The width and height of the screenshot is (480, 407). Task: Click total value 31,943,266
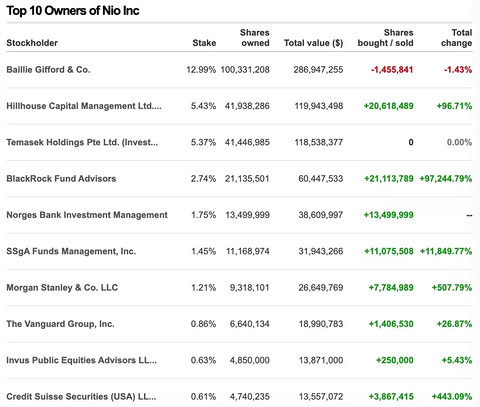coord(321,251)
